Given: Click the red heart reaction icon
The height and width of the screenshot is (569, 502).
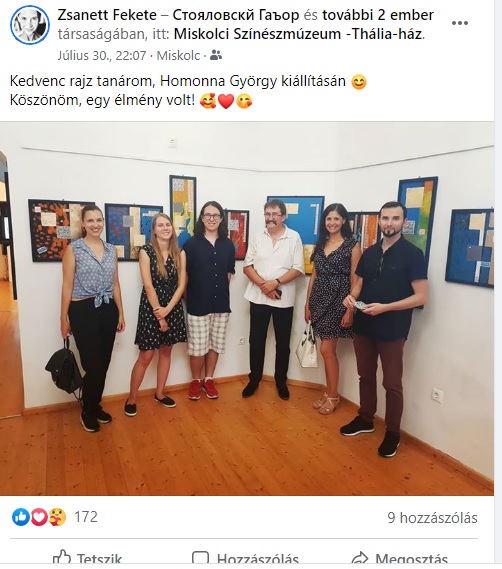Looking at the screenshot, I should coord(39,517).
